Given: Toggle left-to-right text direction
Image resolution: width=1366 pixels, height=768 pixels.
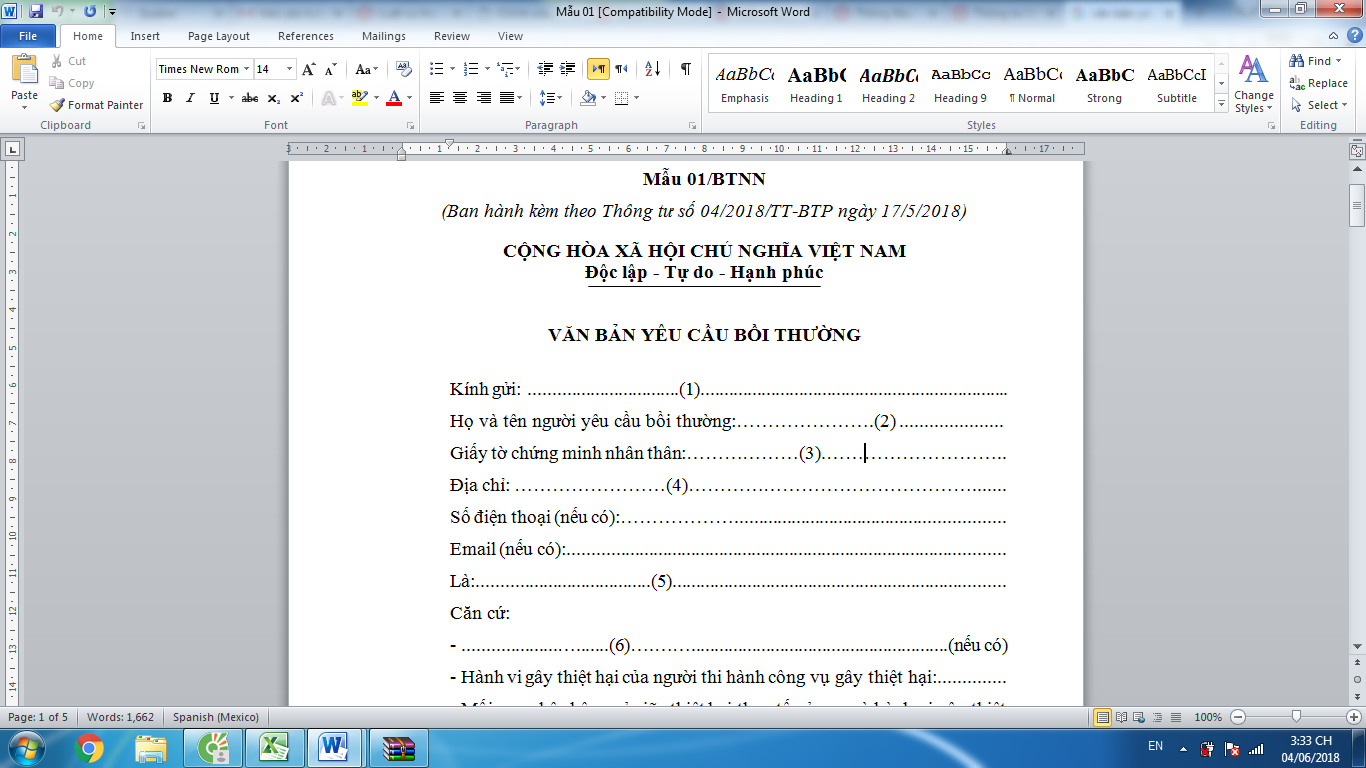Looking at the screenshot, I should click(x=598, y=69).
